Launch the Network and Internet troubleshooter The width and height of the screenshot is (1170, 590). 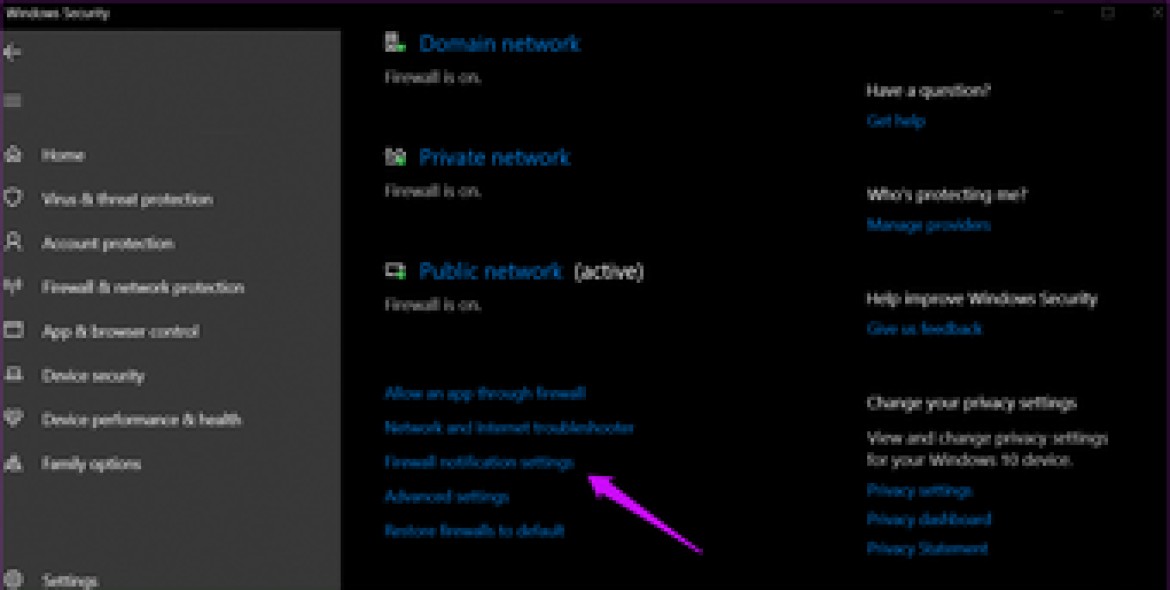tap(511, 428)
